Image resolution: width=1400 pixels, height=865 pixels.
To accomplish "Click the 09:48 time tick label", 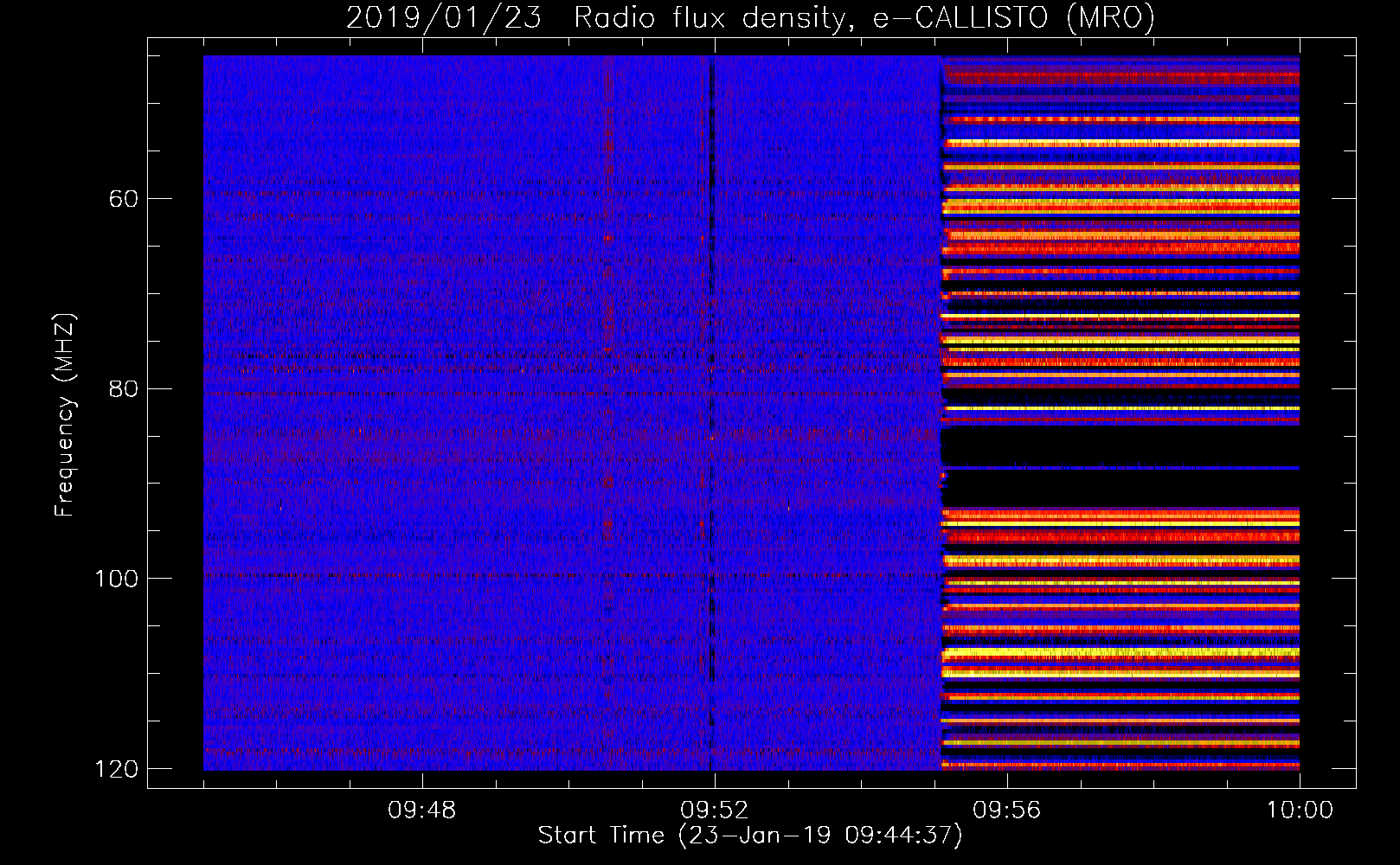I will coord(421,811).
